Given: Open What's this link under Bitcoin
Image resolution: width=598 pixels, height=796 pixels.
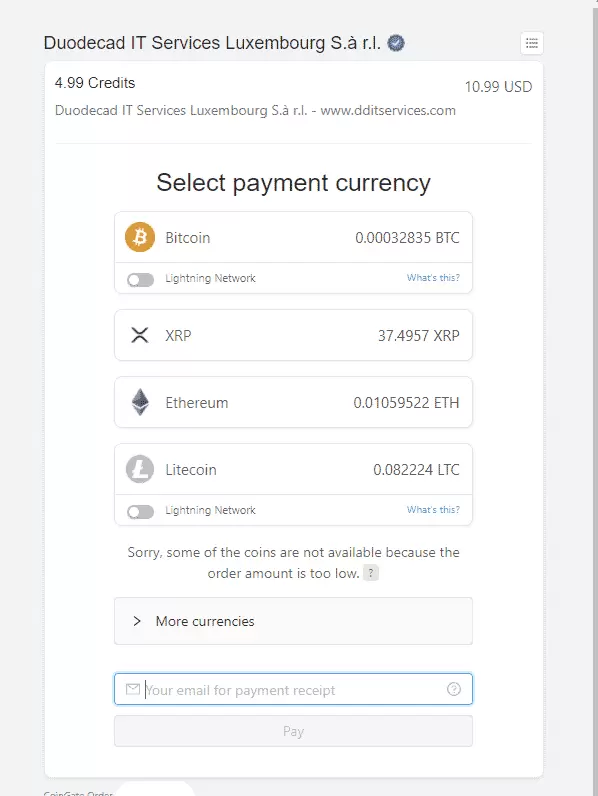Looking at the screenshot, I should [433, 278].
